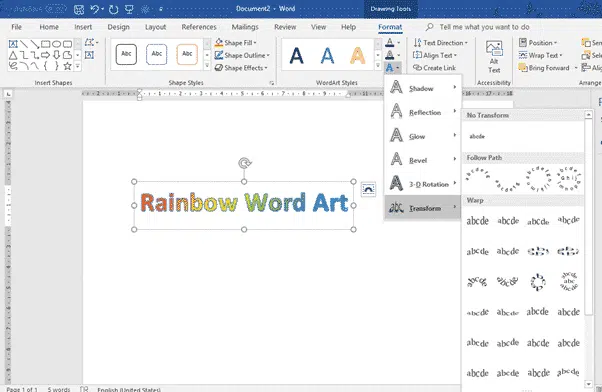Click the Bring Forward button
Viewport: 602px width, 392px height.
[x=544, y=68]
